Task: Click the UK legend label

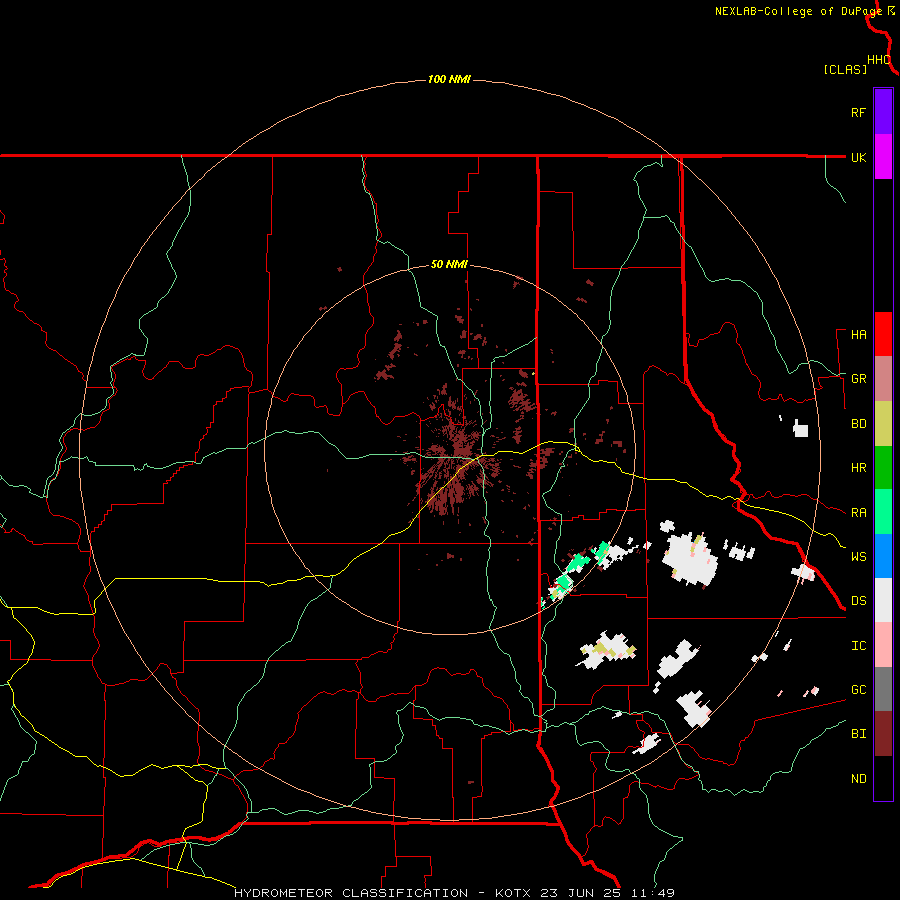Action: pos(858,157)
